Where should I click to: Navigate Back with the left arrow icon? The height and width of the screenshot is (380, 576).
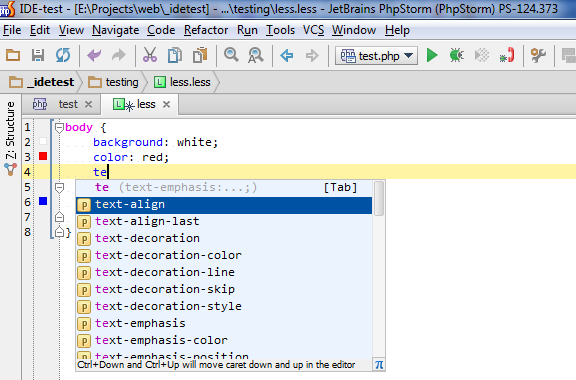[287, 55]
